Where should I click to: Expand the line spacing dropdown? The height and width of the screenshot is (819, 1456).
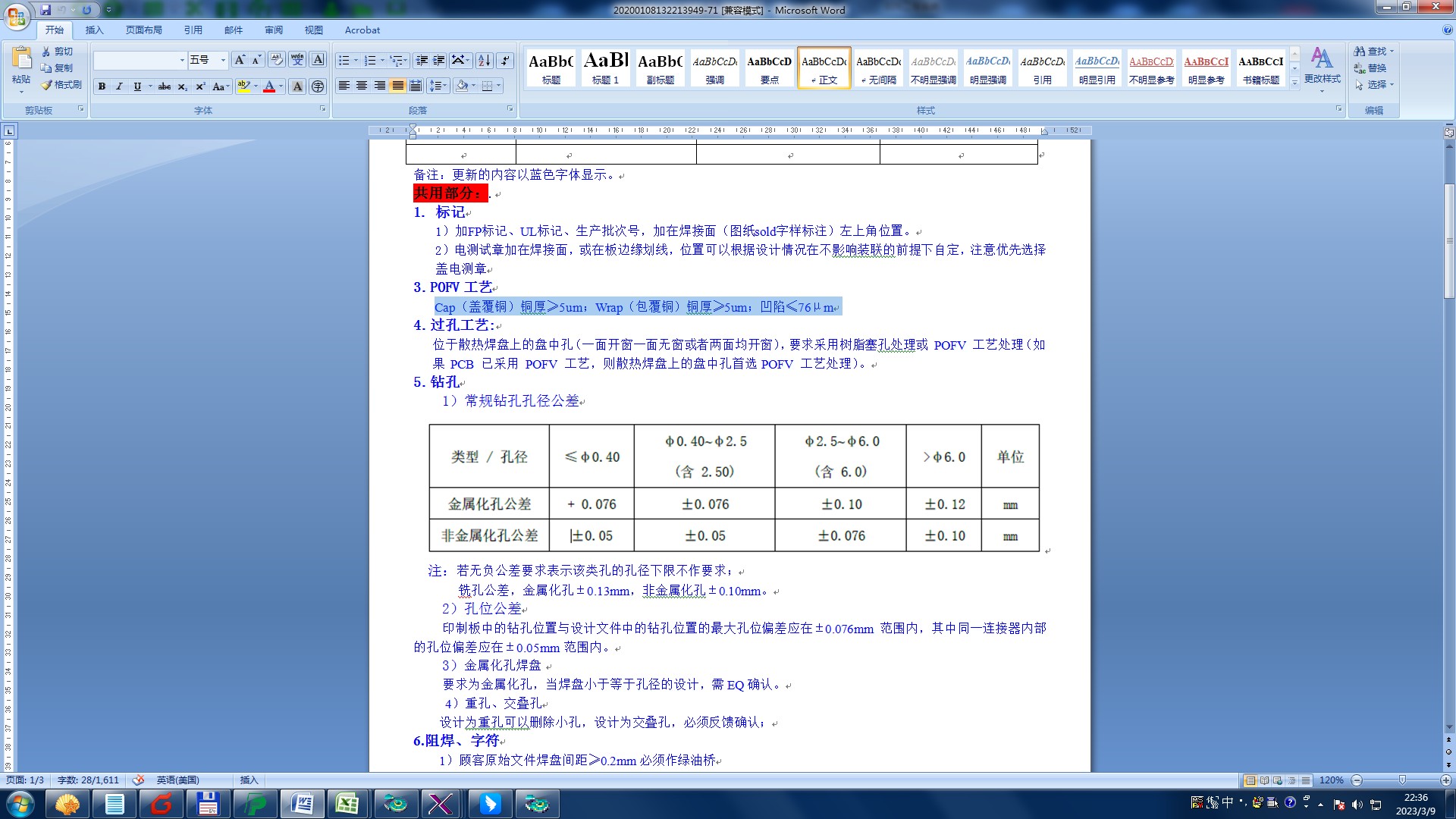pyautogui.click(x=445, y=86)
